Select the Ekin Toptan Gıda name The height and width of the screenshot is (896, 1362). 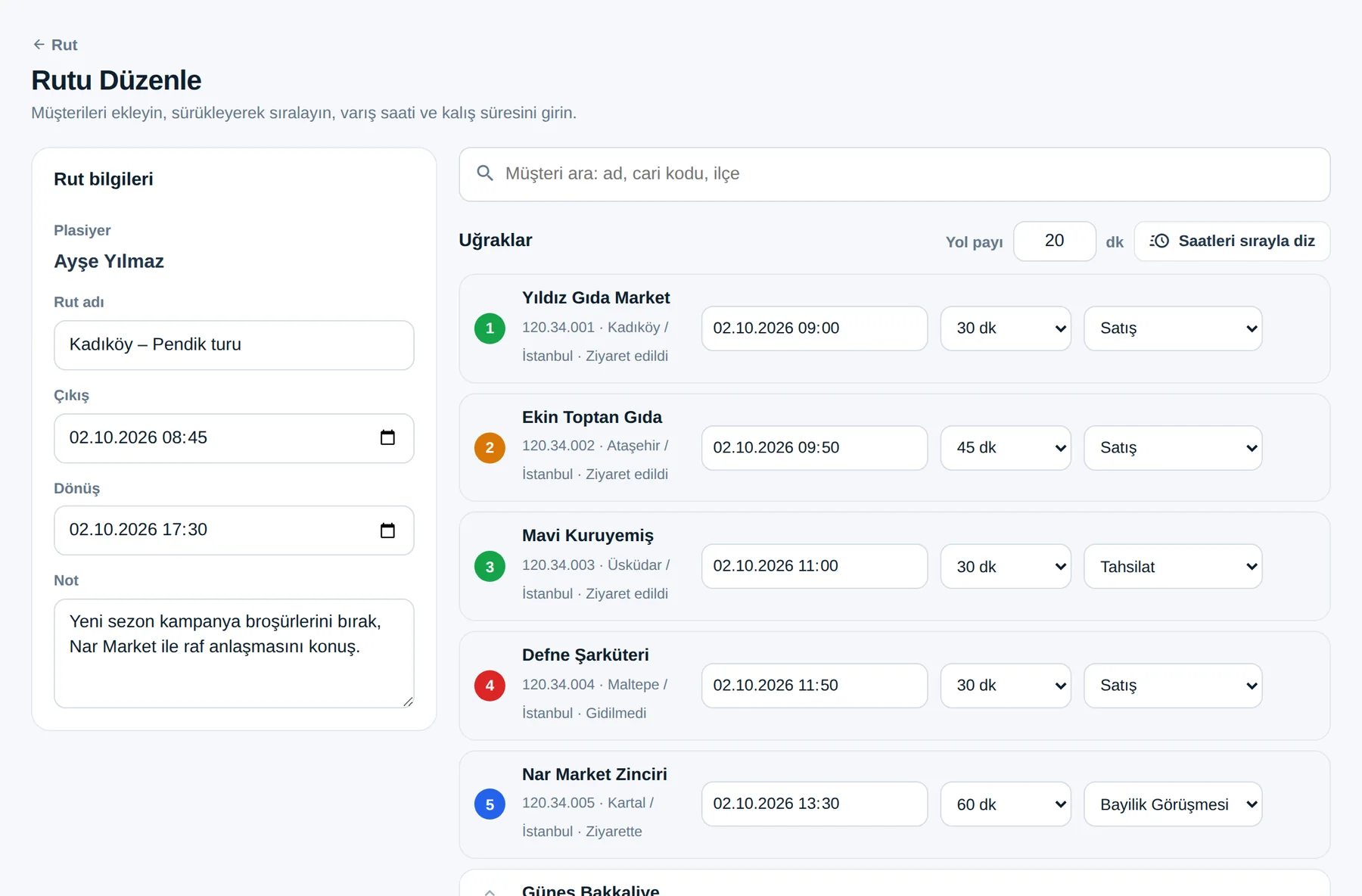(x=592, y=418)
